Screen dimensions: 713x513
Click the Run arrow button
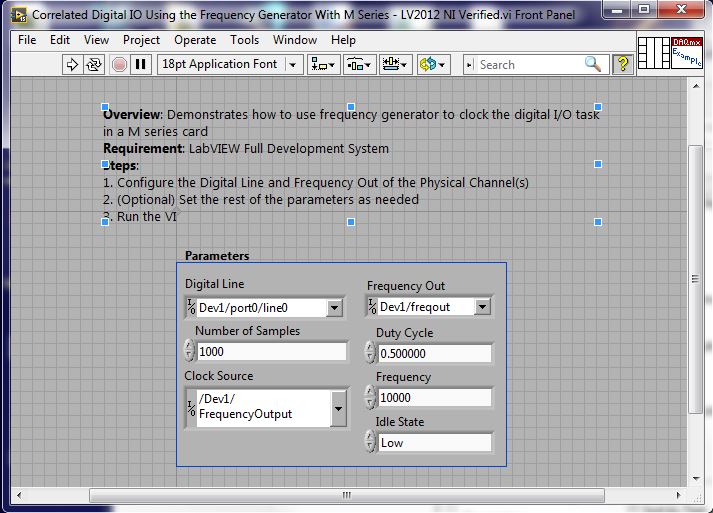point(72,64)
